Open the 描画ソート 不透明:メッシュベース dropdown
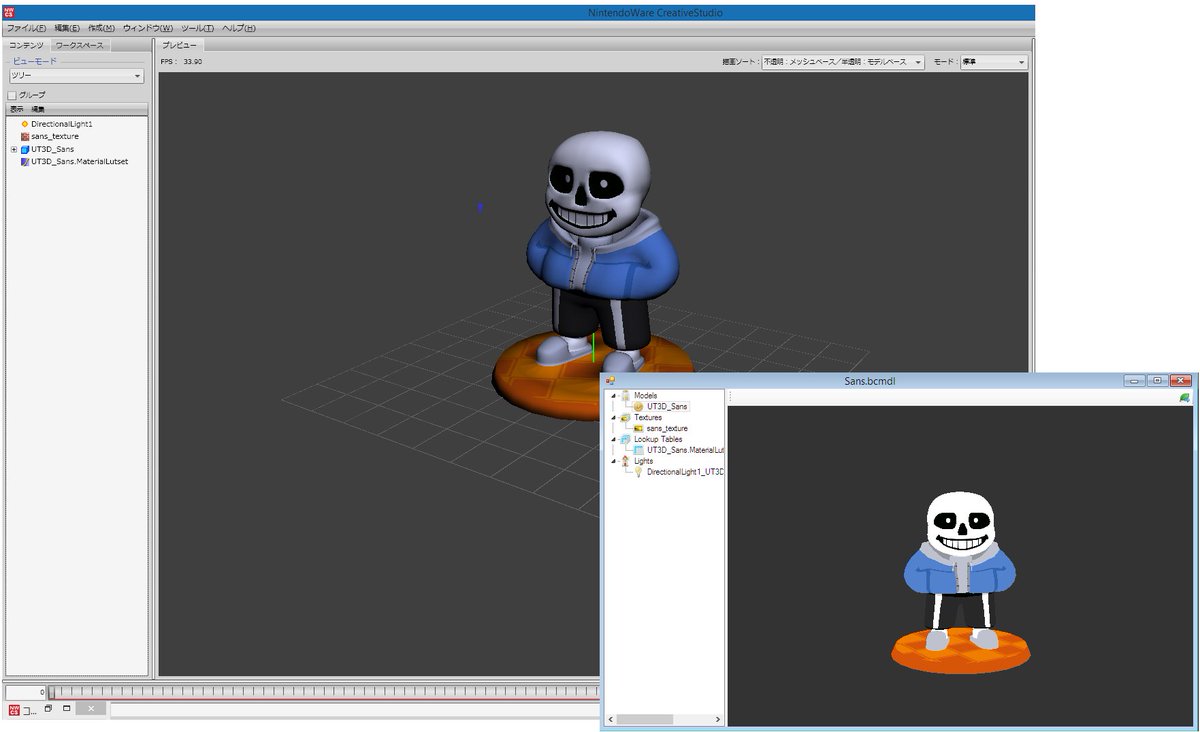Image resolution: width=1200 pixels, height=732 pixels. 843,62
